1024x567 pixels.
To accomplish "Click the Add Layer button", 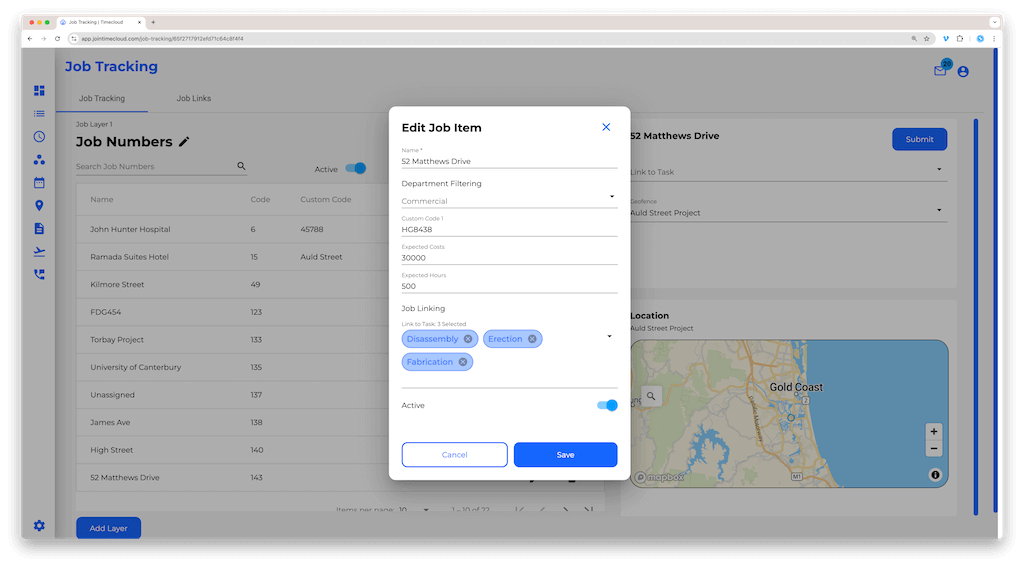I will 108,528.
